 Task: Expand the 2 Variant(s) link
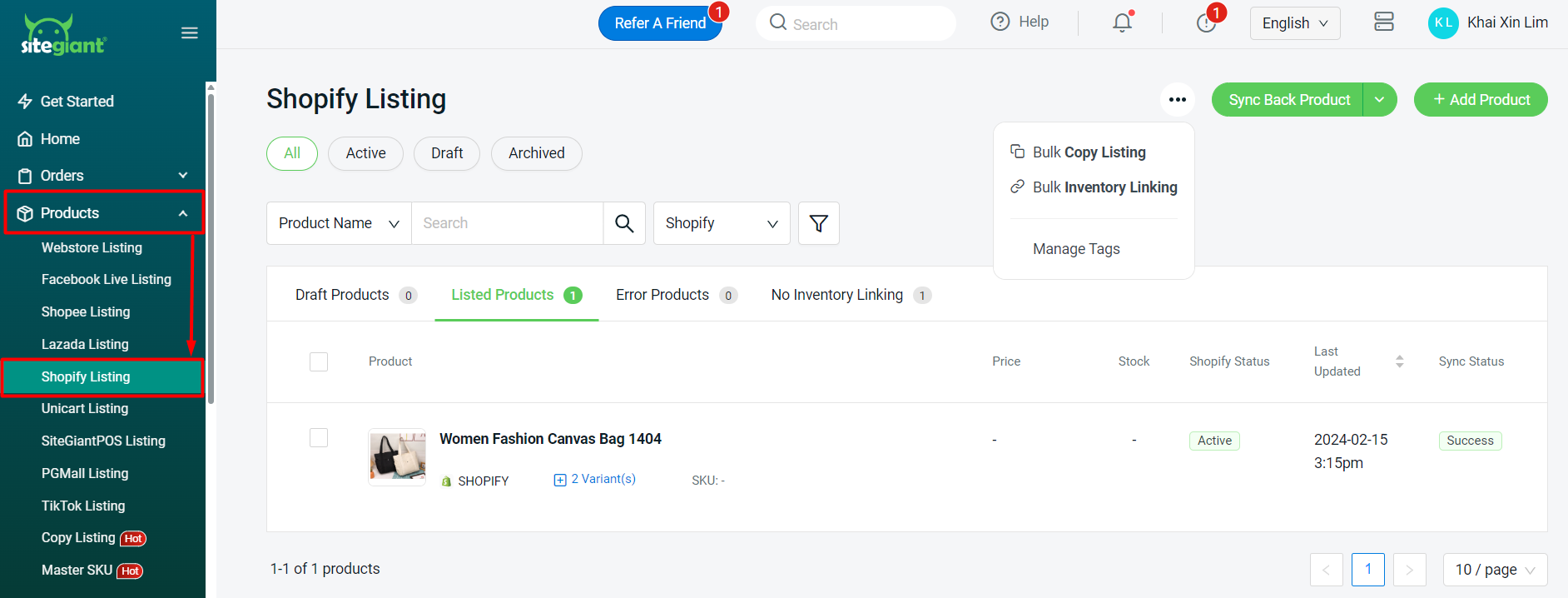595,479
